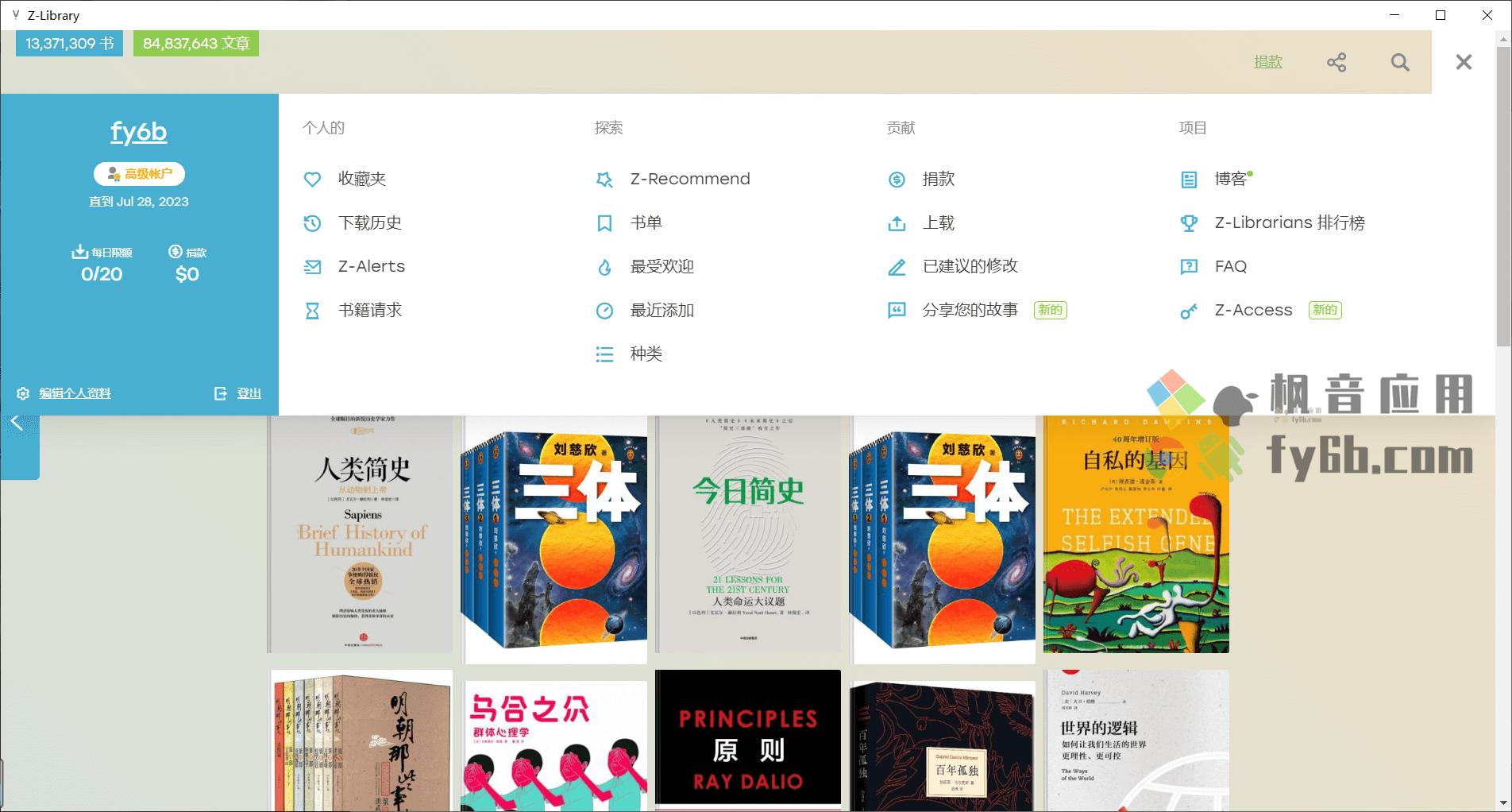Screen dimensions: 1512x812
Task: Open 种类 categories menu entry
Action: (x=646, y=354)
